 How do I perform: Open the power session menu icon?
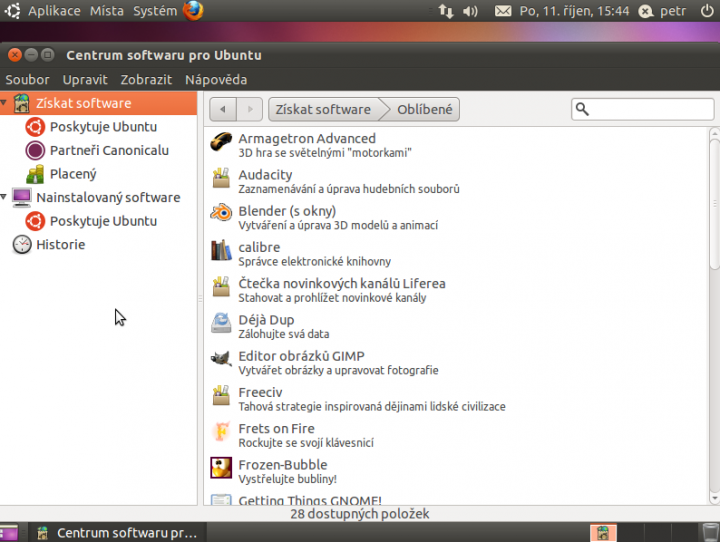708,11
